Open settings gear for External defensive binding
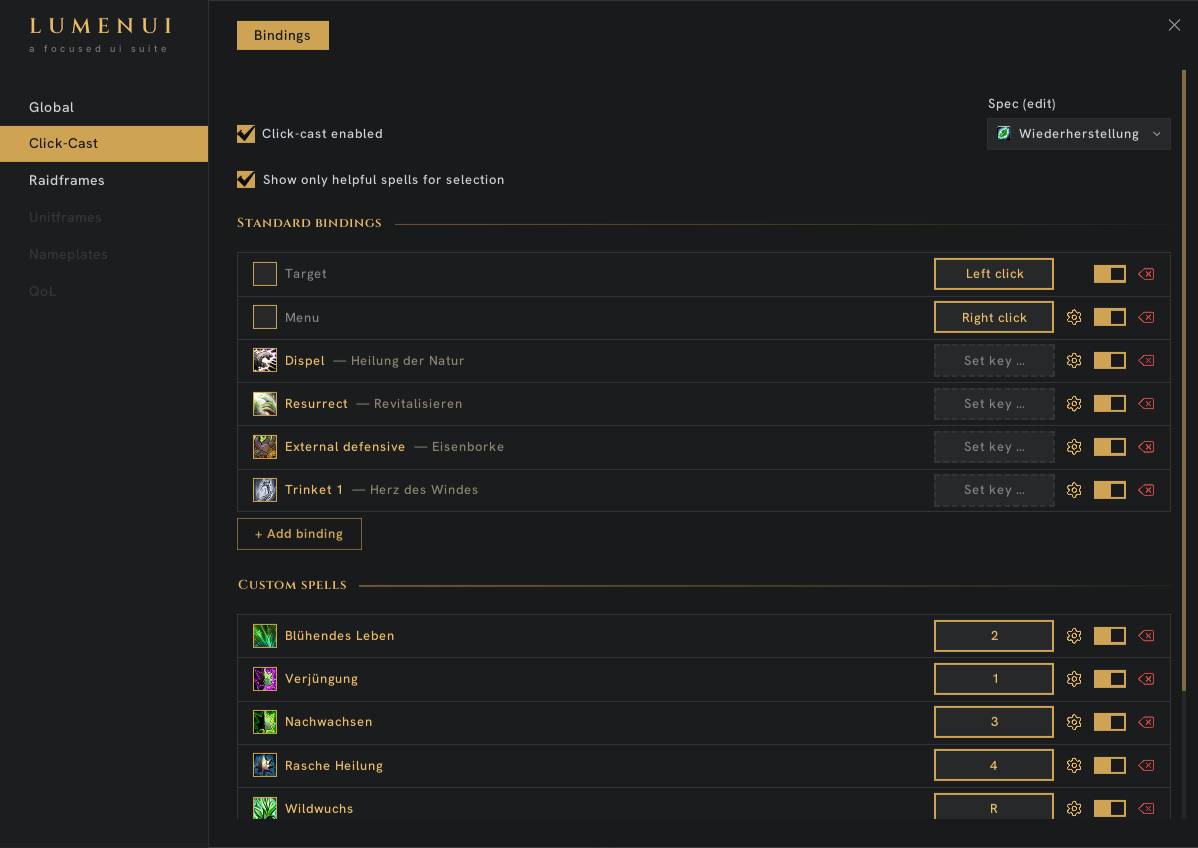1198x848 pixels. click(x=1073, y=447)
